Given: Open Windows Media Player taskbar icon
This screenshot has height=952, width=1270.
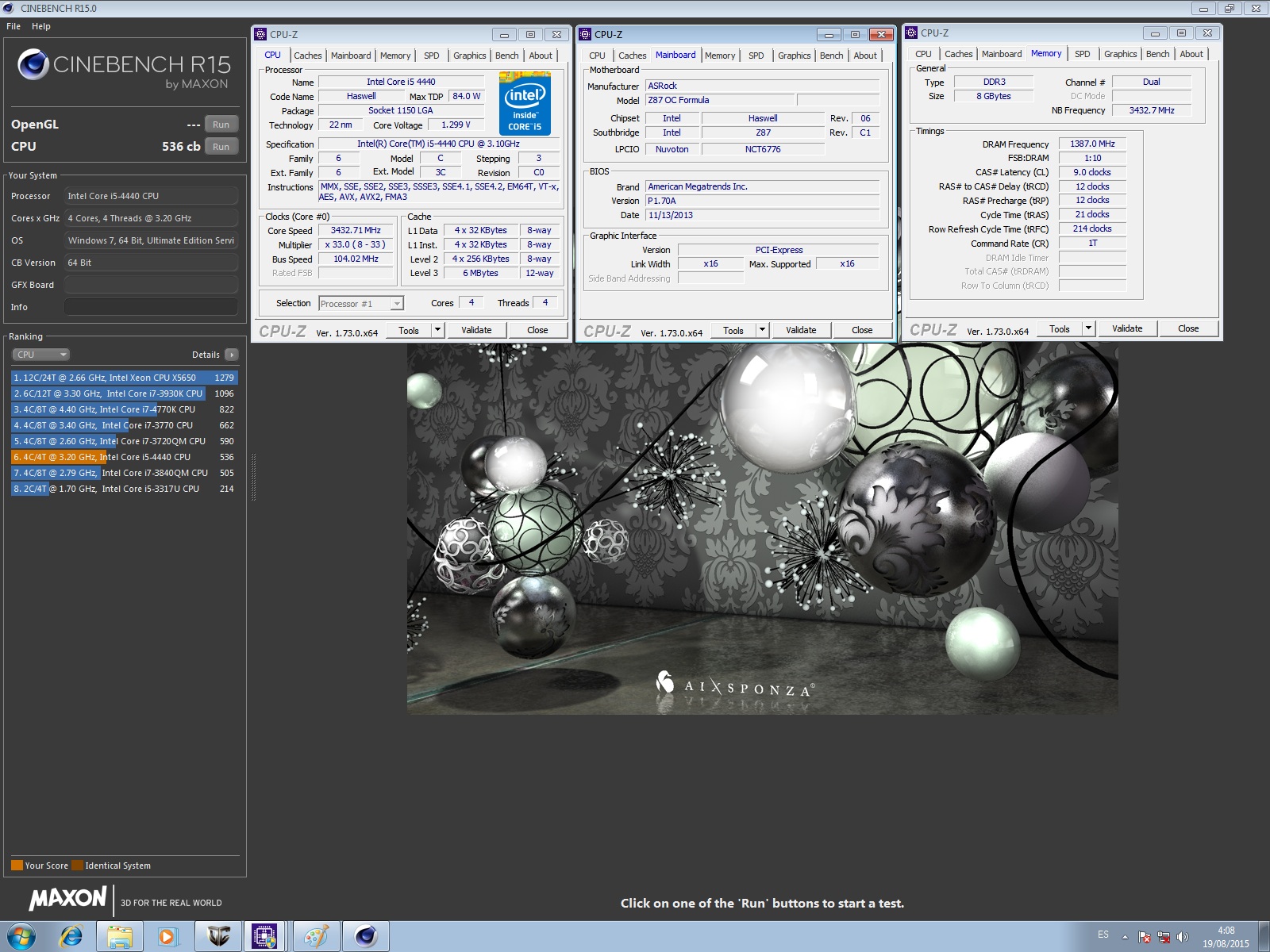Looking at the screenshot, I should click(x=167, y=937).
